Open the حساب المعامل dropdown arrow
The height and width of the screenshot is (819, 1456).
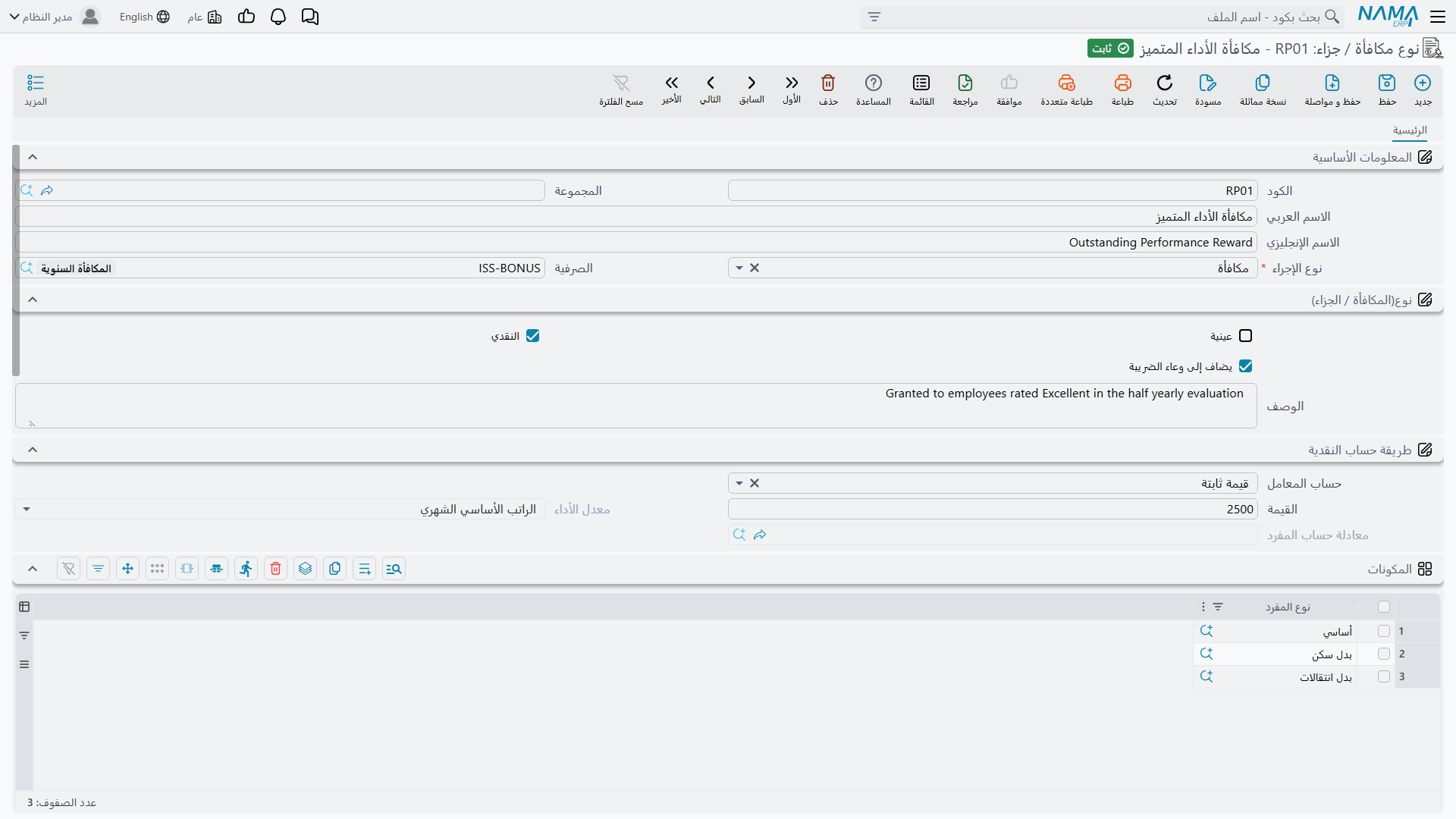739,484
